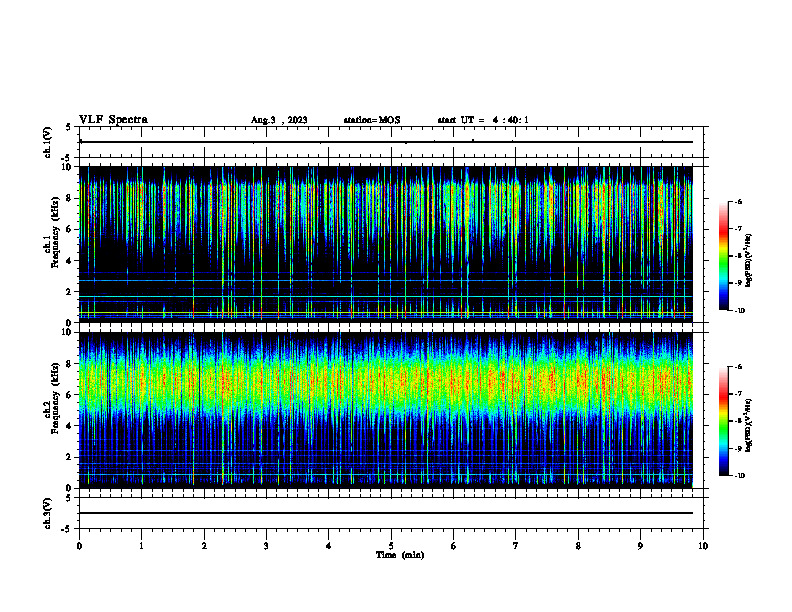Viewport: 792px width, 612px height.
Task: Click the "10" kHz tick on ch.1 frequency axis
Action: [x=66, y=167]
